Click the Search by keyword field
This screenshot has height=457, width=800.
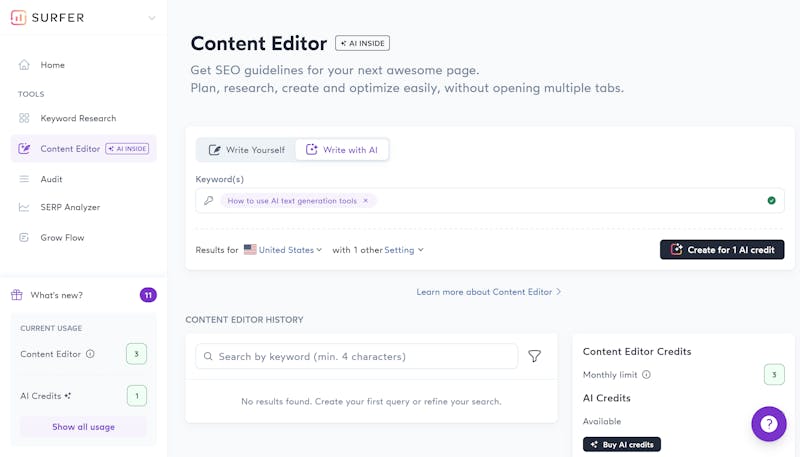coord(357,356)
